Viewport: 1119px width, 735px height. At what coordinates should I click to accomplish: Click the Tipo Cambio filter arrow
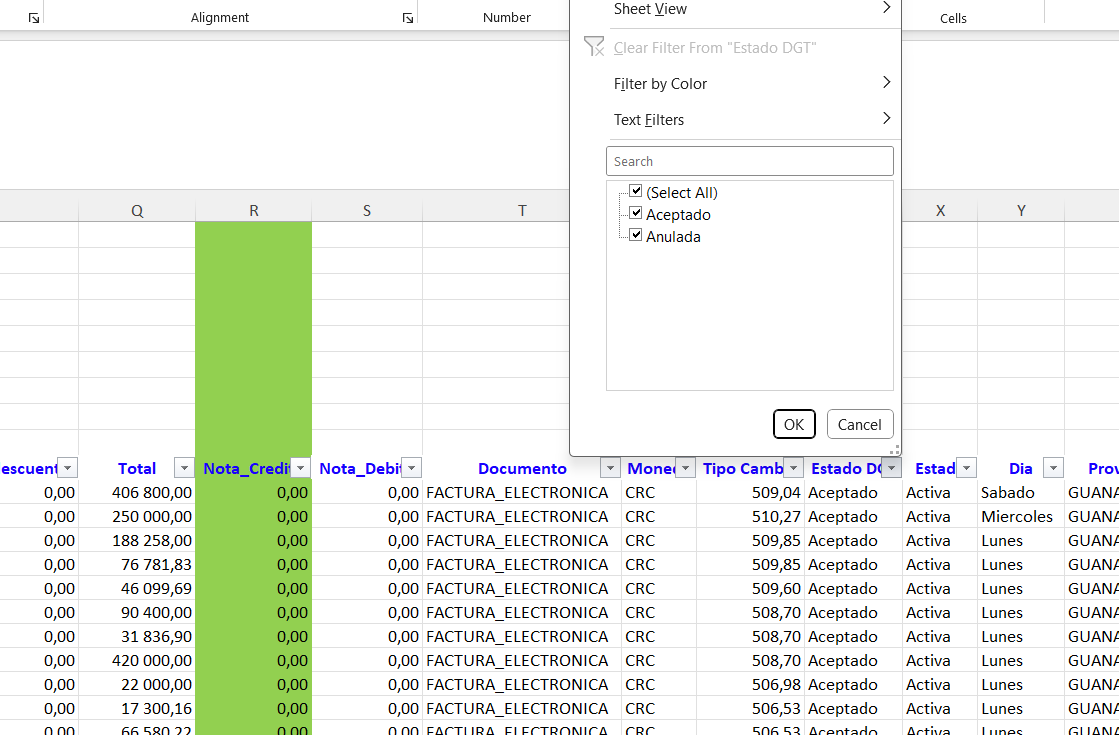click(x=793, y=468)
